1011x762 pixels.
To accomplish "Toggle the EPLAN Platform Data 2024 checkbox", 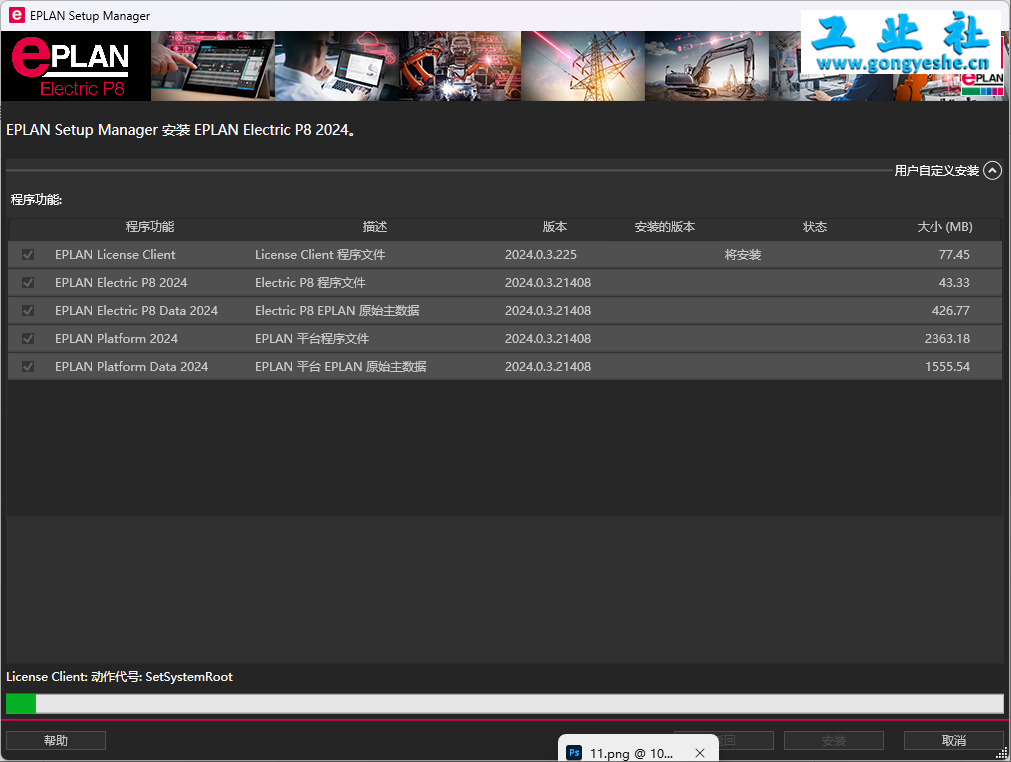I will [x=28, y=366].
